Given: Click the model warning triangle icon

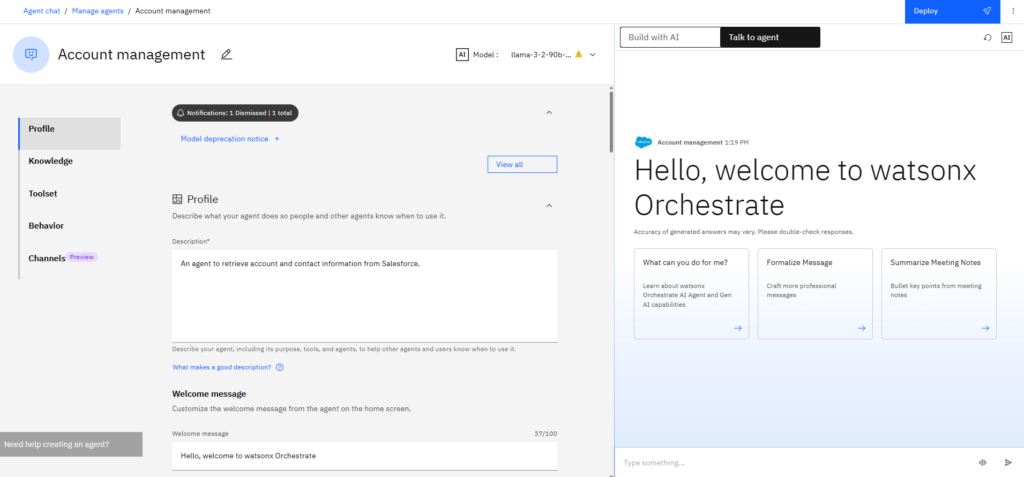Looking at the screenshot, I should (x=578, y=54).
